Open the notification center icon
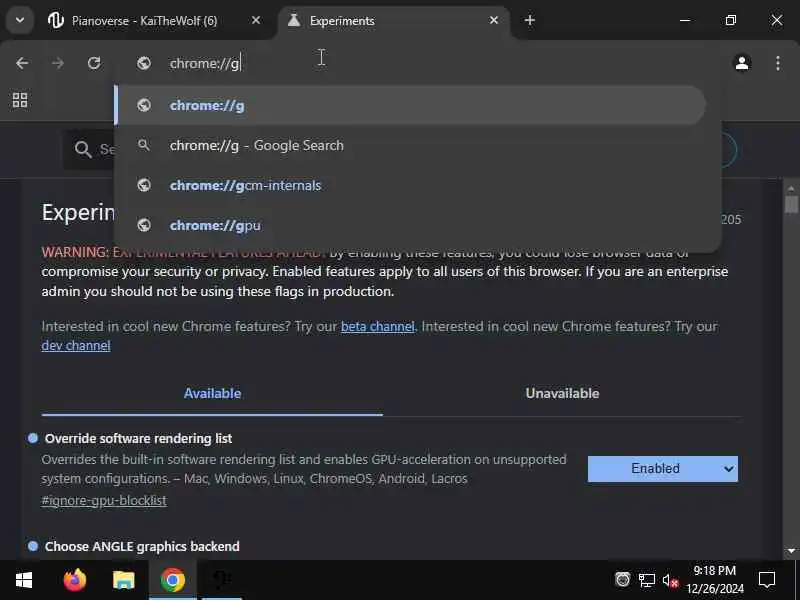Image resolution: width=800 pixels, height=600 pixels. click(767, 580)
